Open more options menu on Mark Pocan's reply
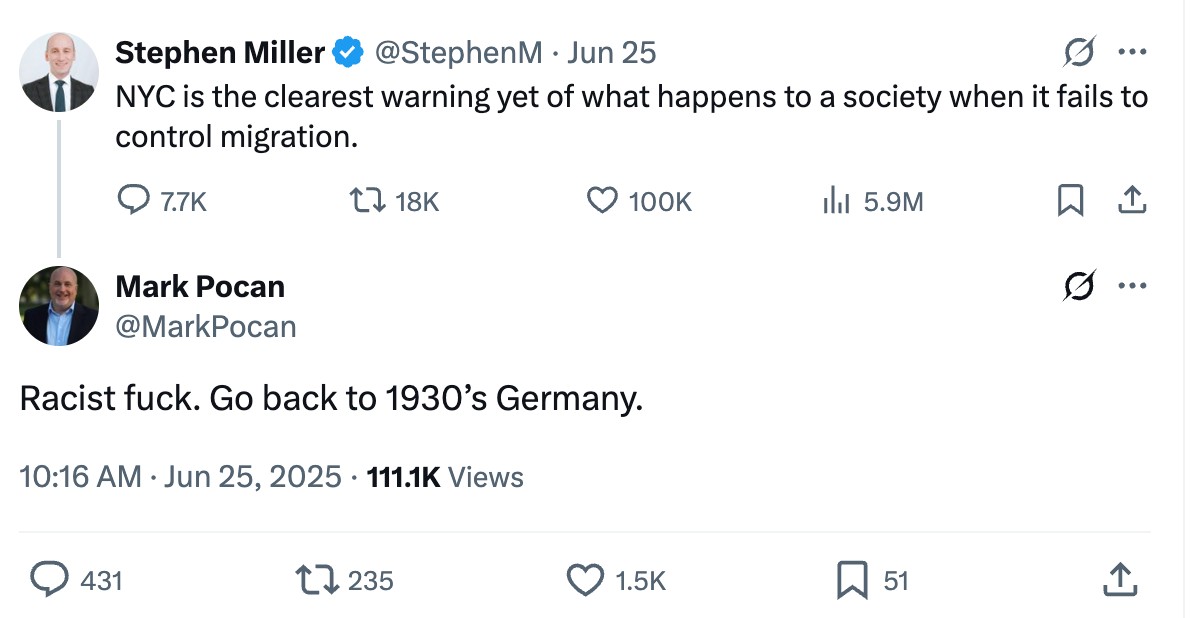This screenshot has width=1200, height=618. [1132, 287]
